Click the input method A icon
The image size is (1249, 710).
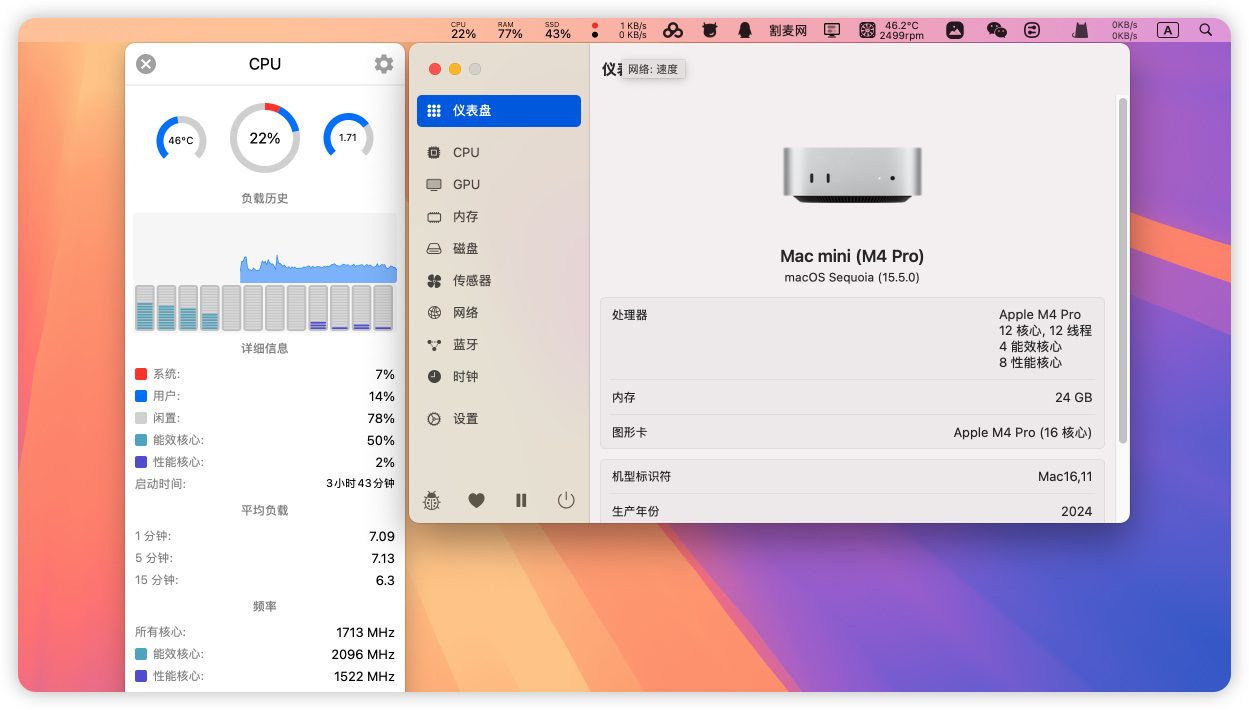click(1167, 30)
